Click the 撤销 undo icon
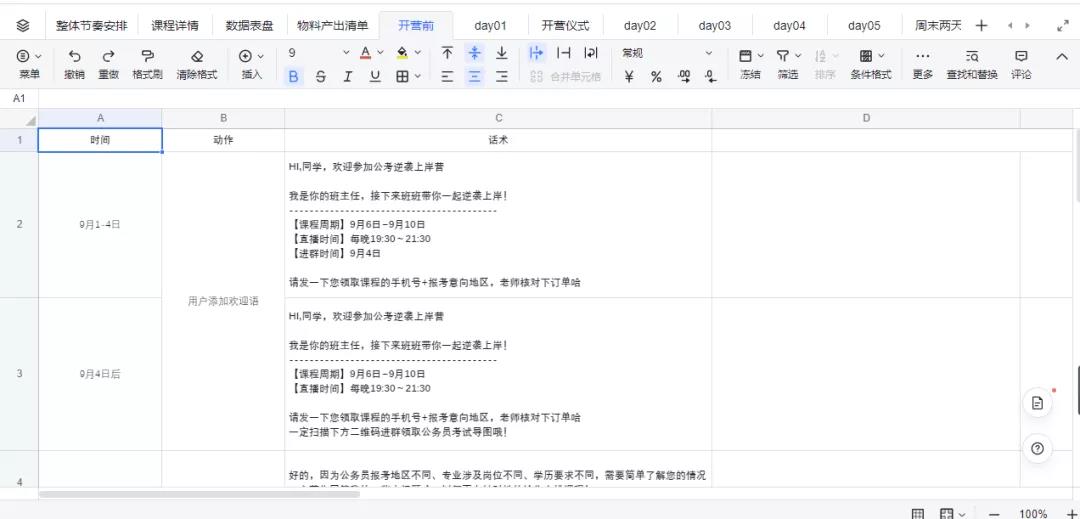The height and width of the screenshot is (519, 1080). click(x=74, y=56)
